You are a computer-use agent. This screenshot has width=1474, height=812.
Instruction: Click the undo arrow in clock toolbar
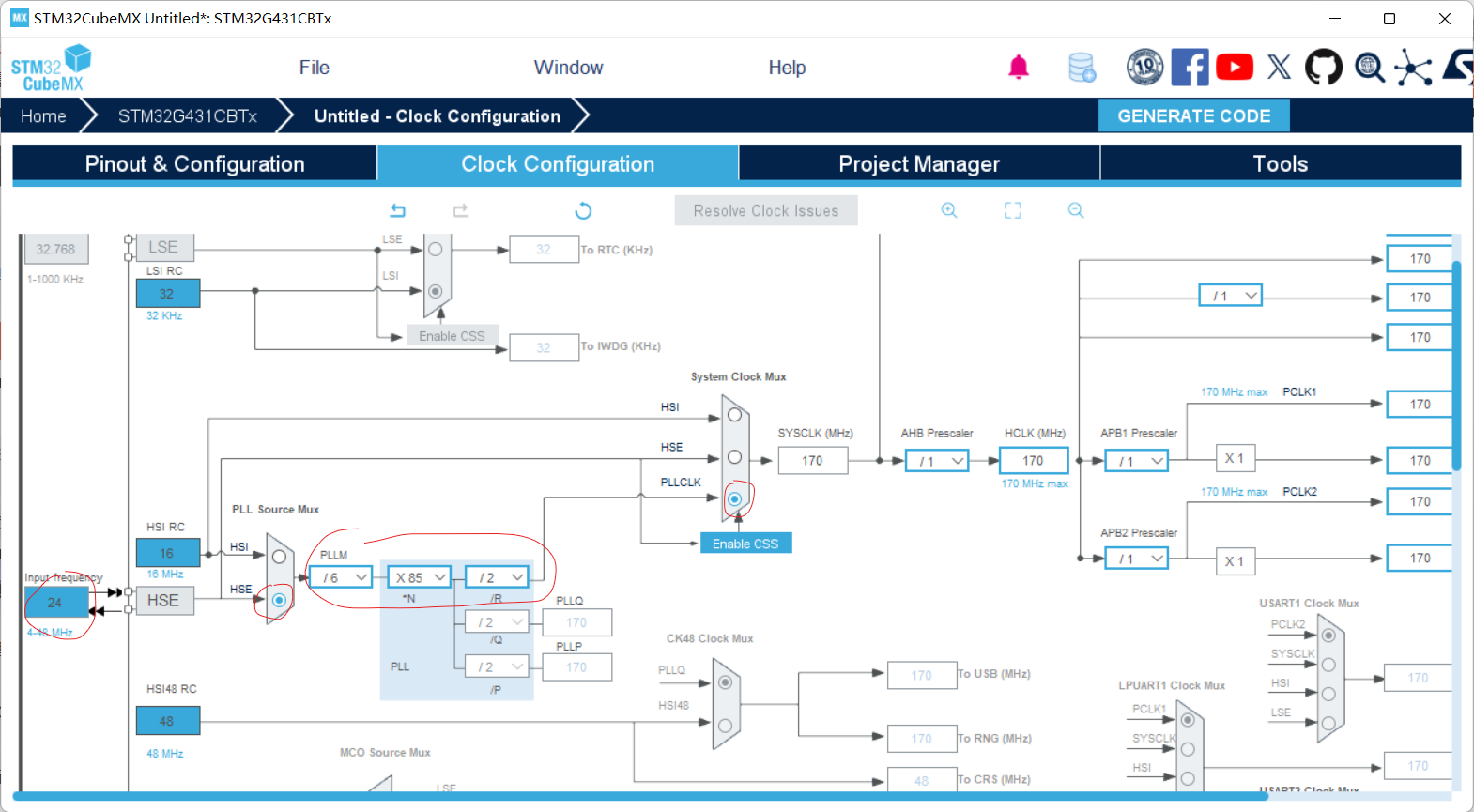click(x=398, y=210)
